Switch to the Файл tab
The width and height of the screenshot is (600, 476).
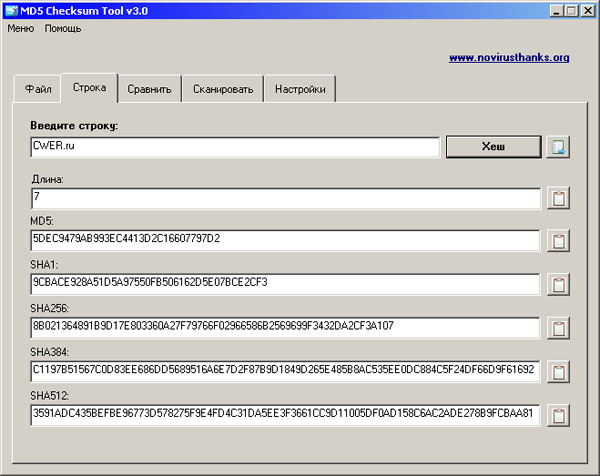[38, 89]
